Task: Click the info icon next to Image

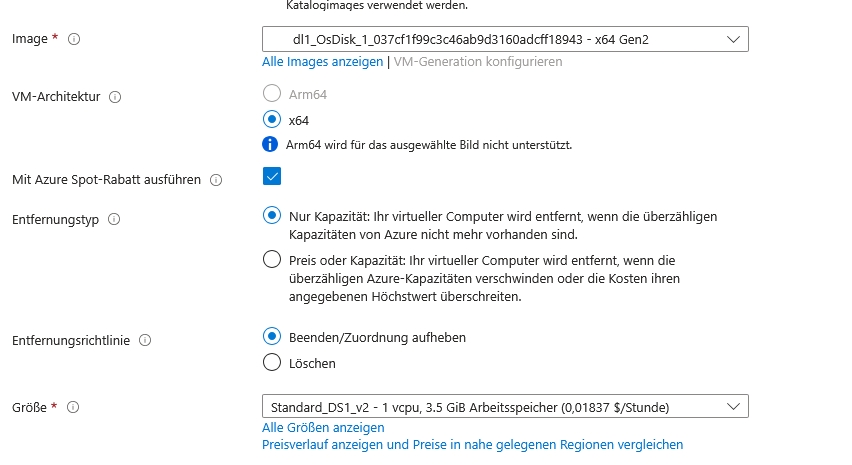Action: coord(74,39)
